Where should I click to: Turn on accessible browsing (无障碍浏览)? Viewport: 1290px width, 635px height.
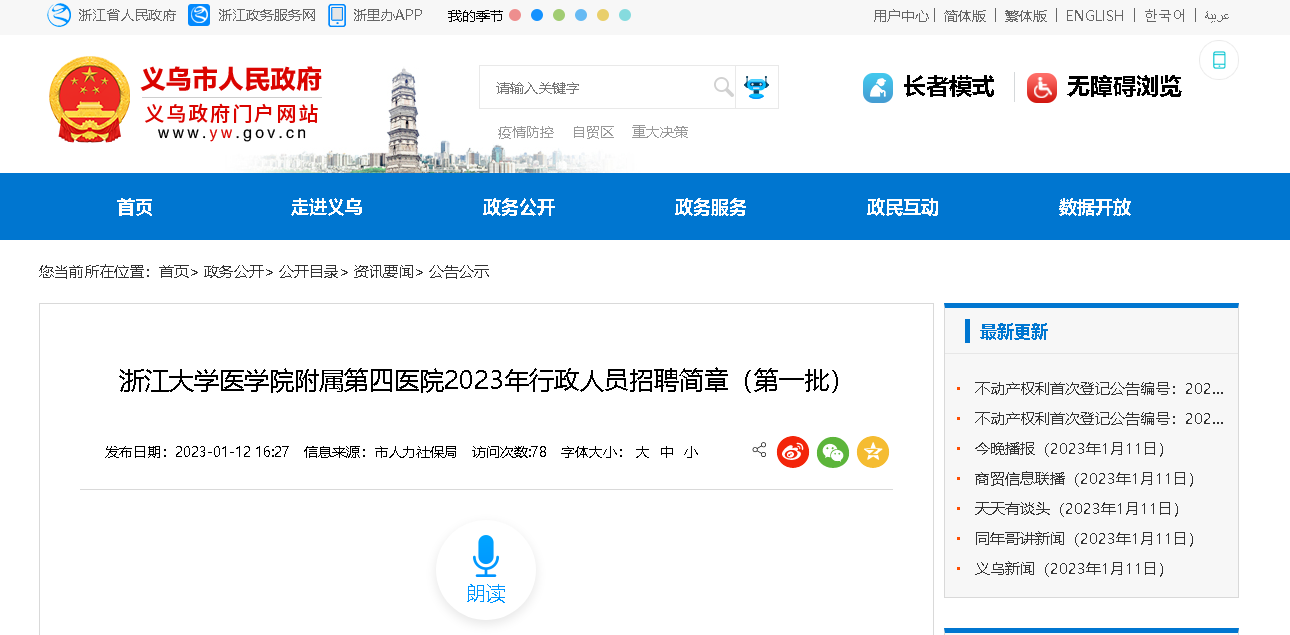1104,87
